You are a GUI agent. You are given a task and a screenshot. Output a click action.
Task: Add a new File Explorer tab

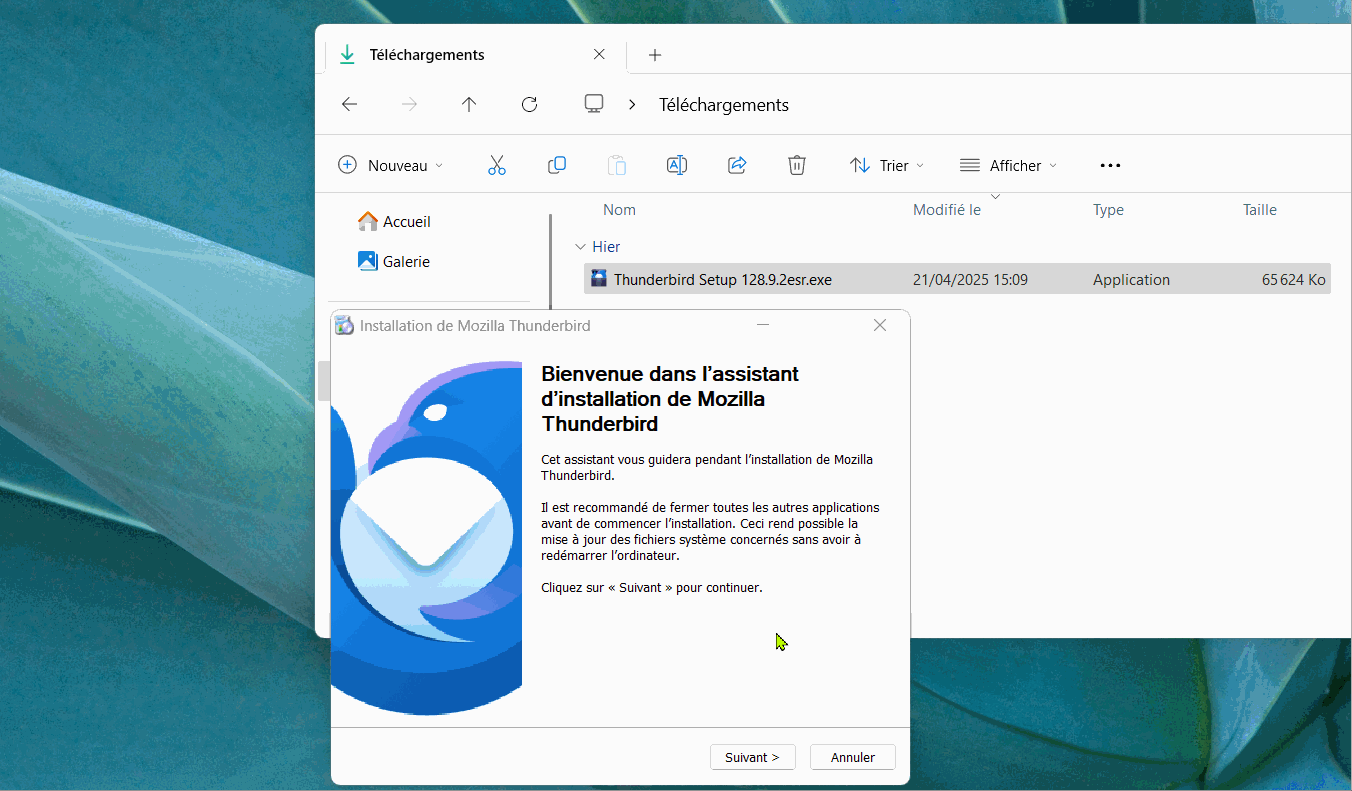coord(655,55)
